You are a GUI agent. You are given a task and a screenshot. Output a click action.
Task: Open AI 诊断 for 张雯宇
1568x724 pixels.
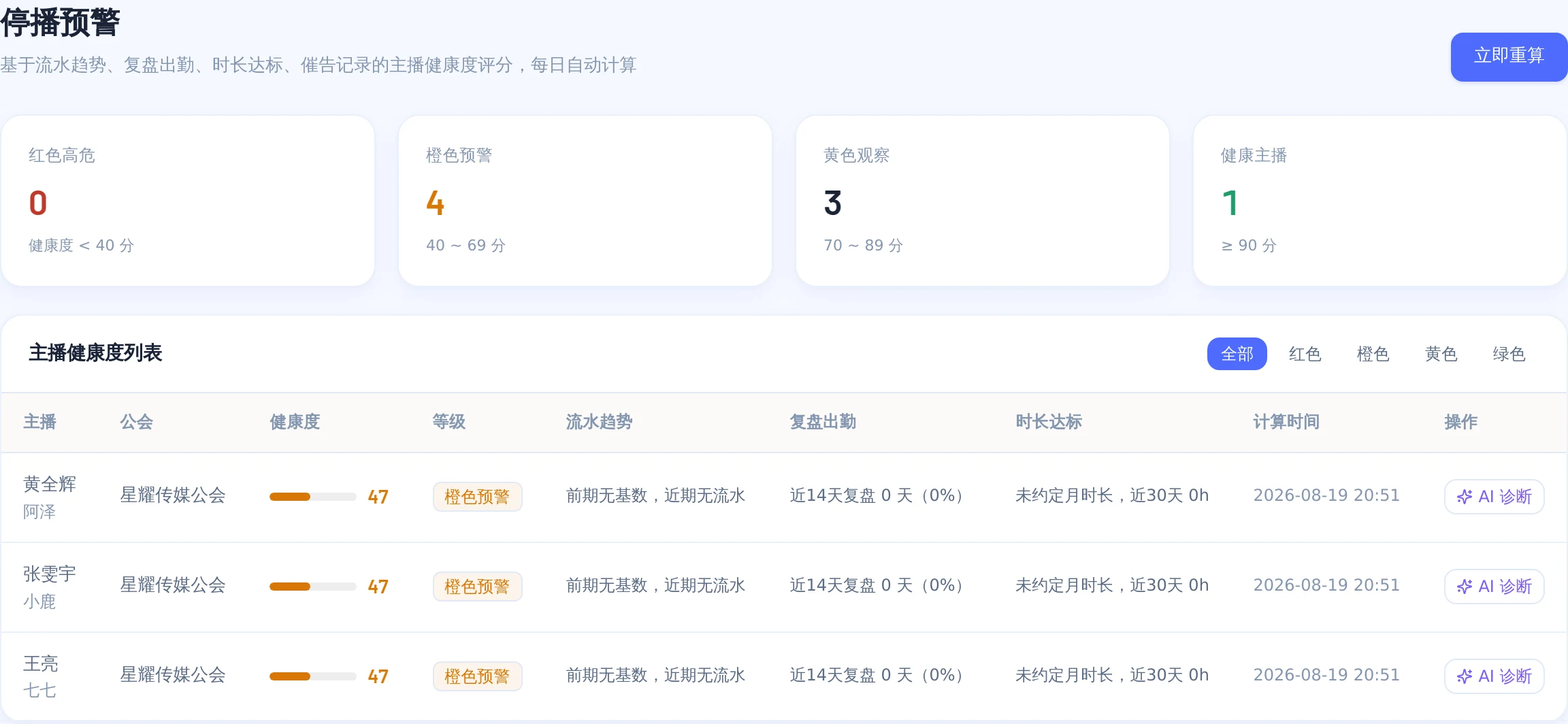pos(1494,587)
